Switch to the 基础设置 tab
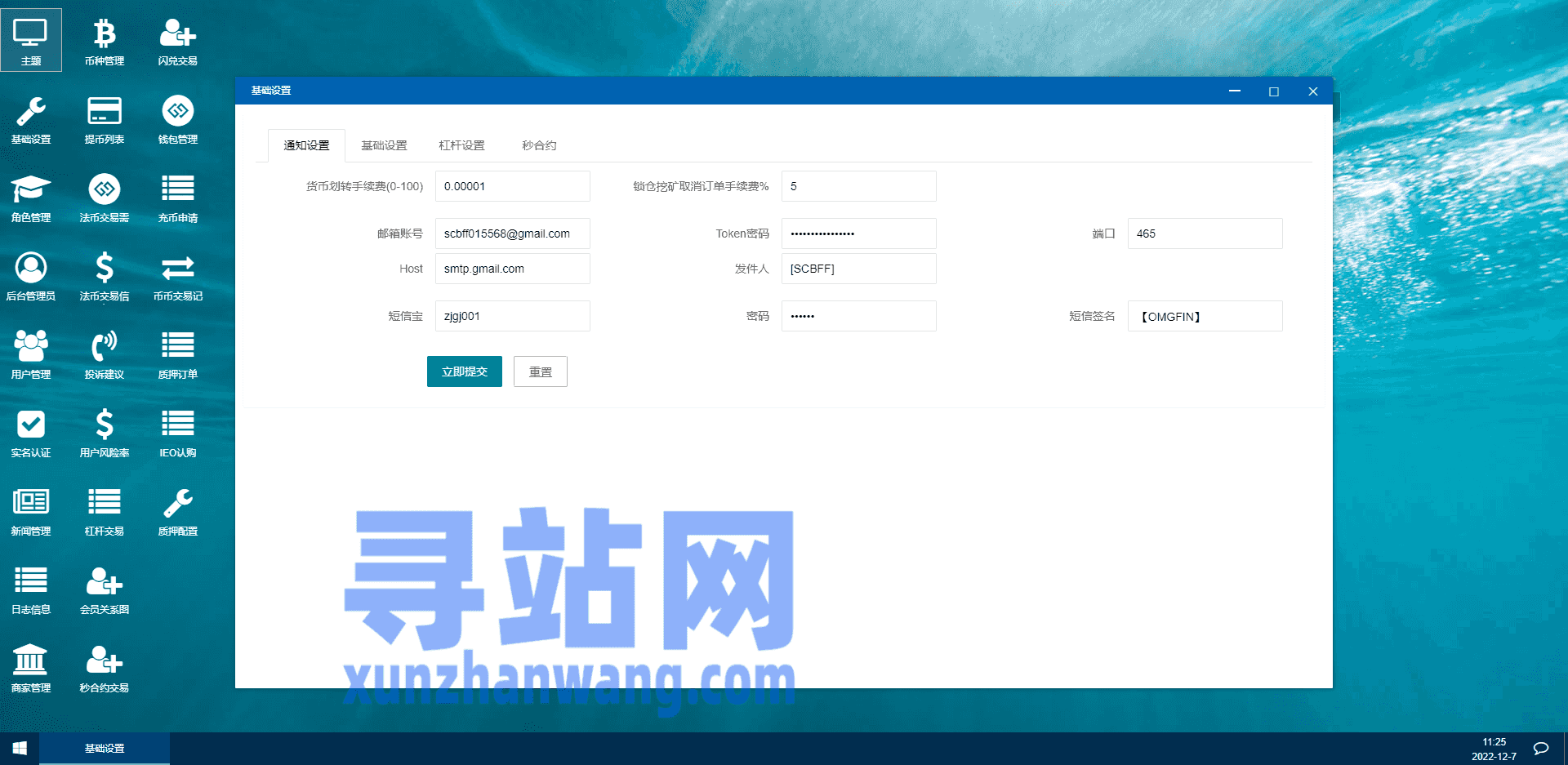The image size is (1568, 765). [384, 145]
